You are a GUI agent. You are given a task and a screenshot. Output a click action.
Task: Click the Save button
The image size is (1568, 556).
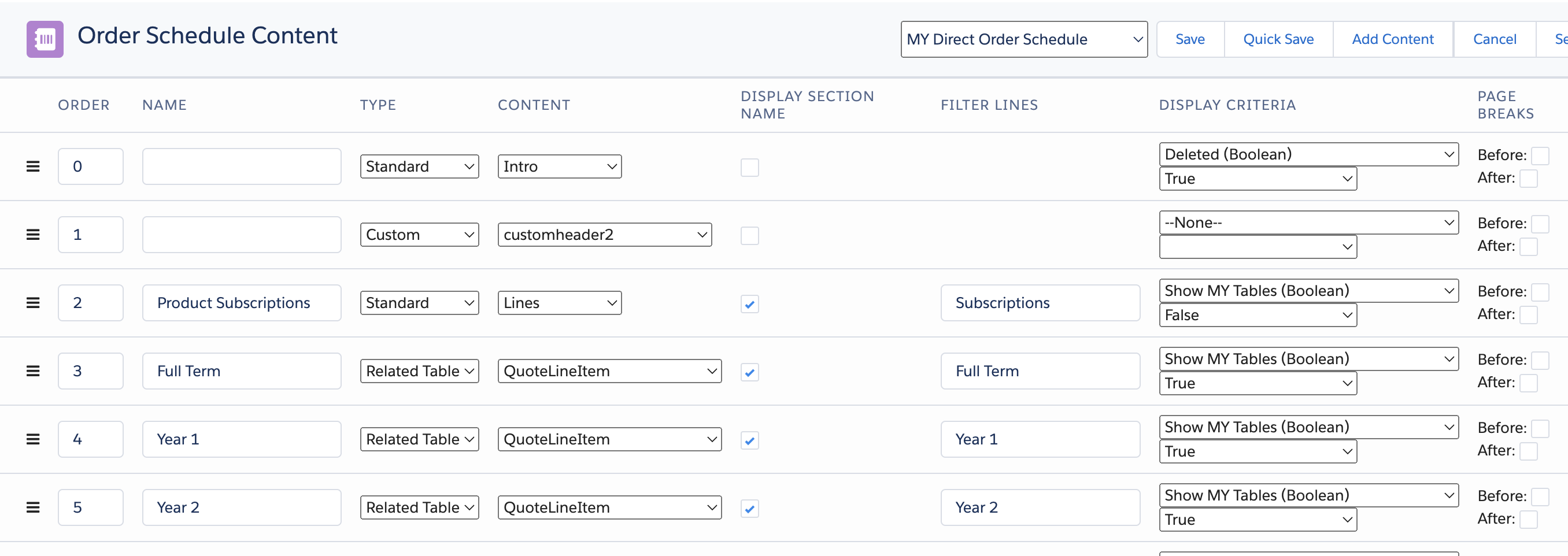coord(1189,39)
